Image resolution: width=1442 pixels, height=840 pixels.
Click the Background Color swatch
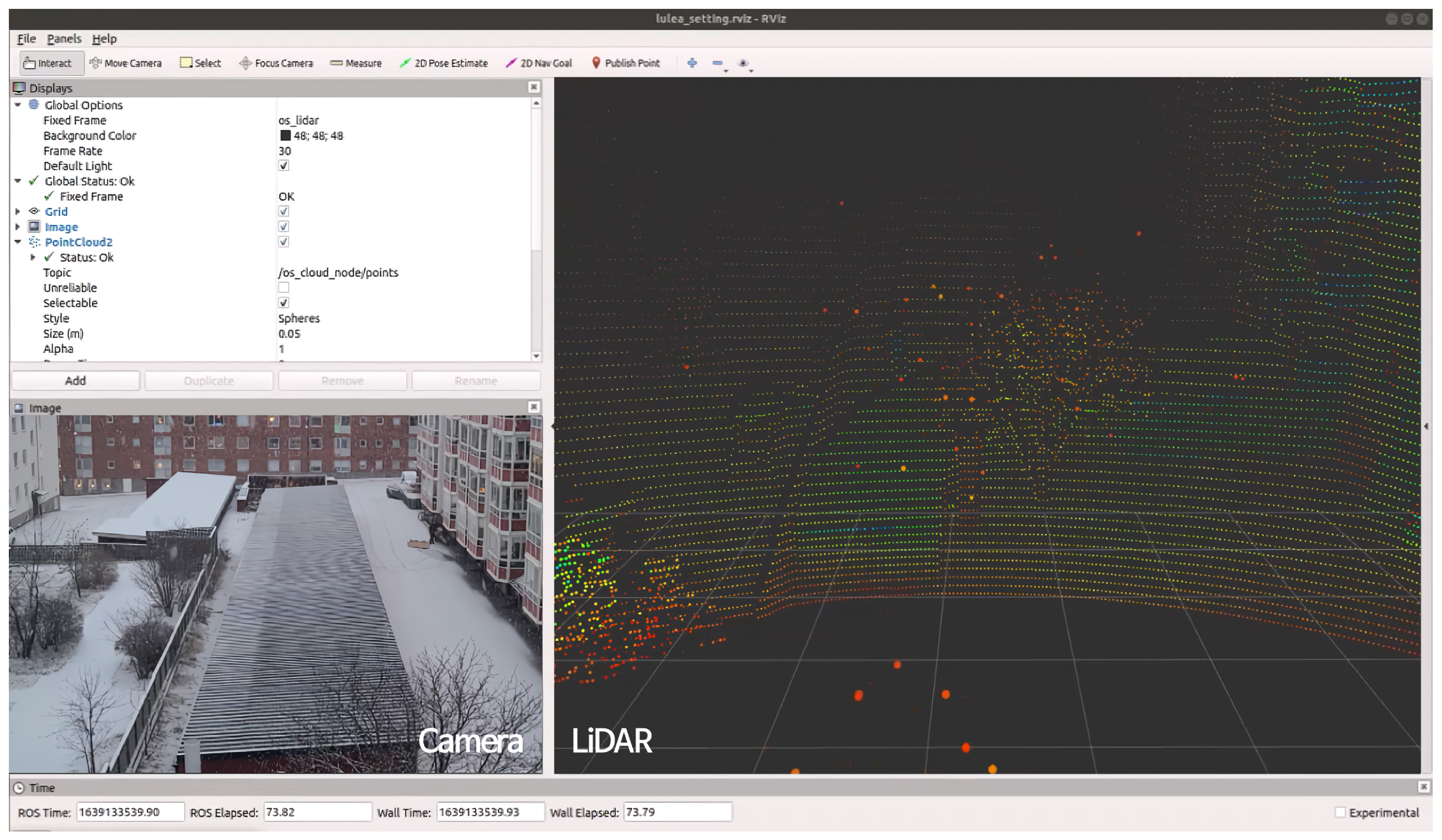285,136
